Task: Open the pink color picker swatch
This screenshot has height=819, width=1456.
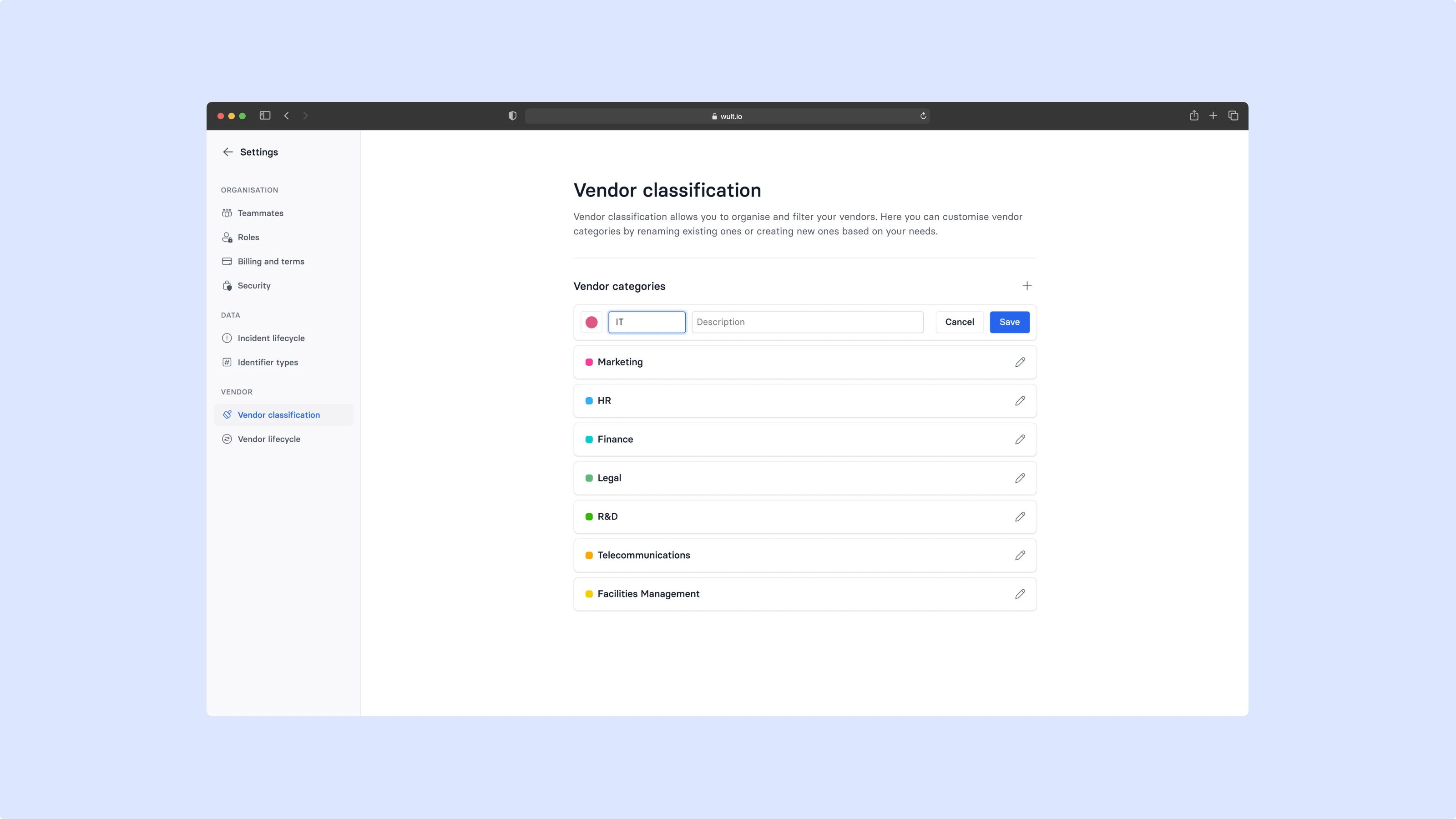Action: pos(591,322)
